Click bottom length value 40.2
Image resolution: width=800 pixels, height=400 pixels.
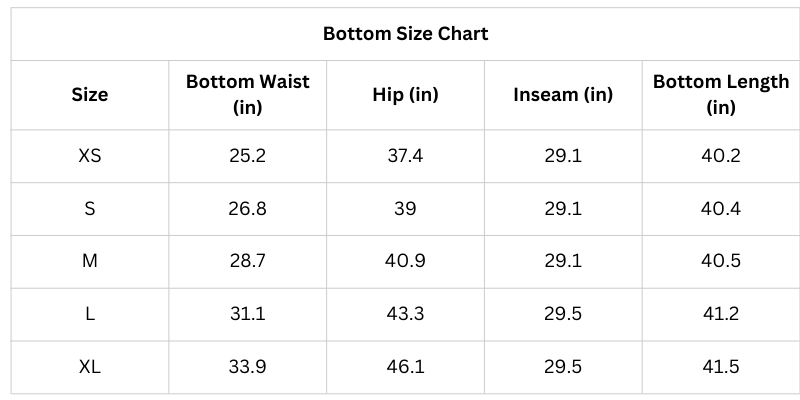coord(720,156)
